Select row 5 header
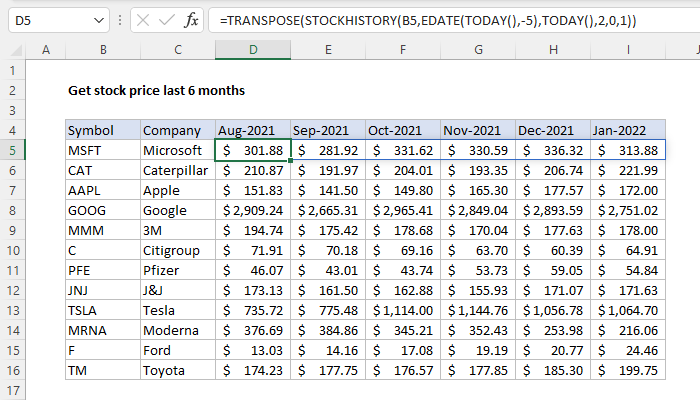This screenshot has height=400, width=700. coord(12,150)
